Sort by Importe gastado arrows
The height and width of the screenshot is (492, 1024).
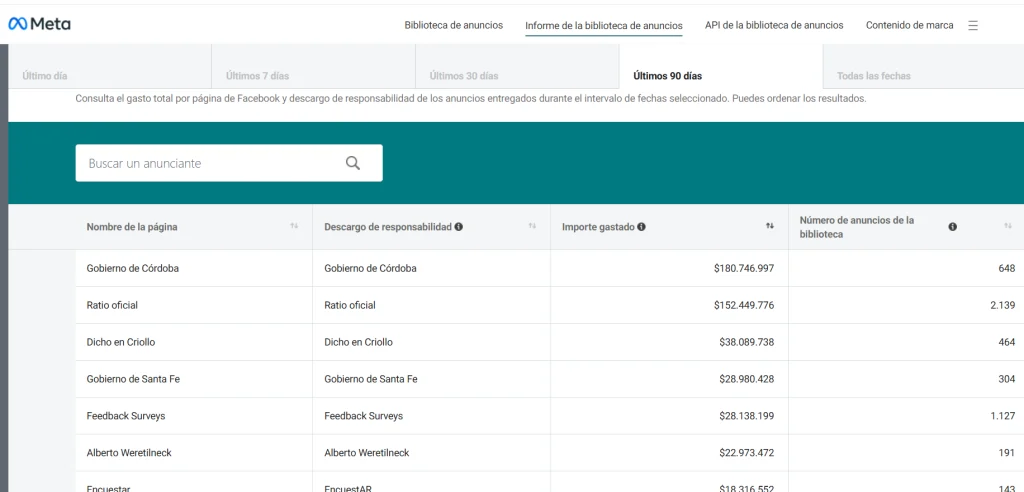[x=769, y=227]
